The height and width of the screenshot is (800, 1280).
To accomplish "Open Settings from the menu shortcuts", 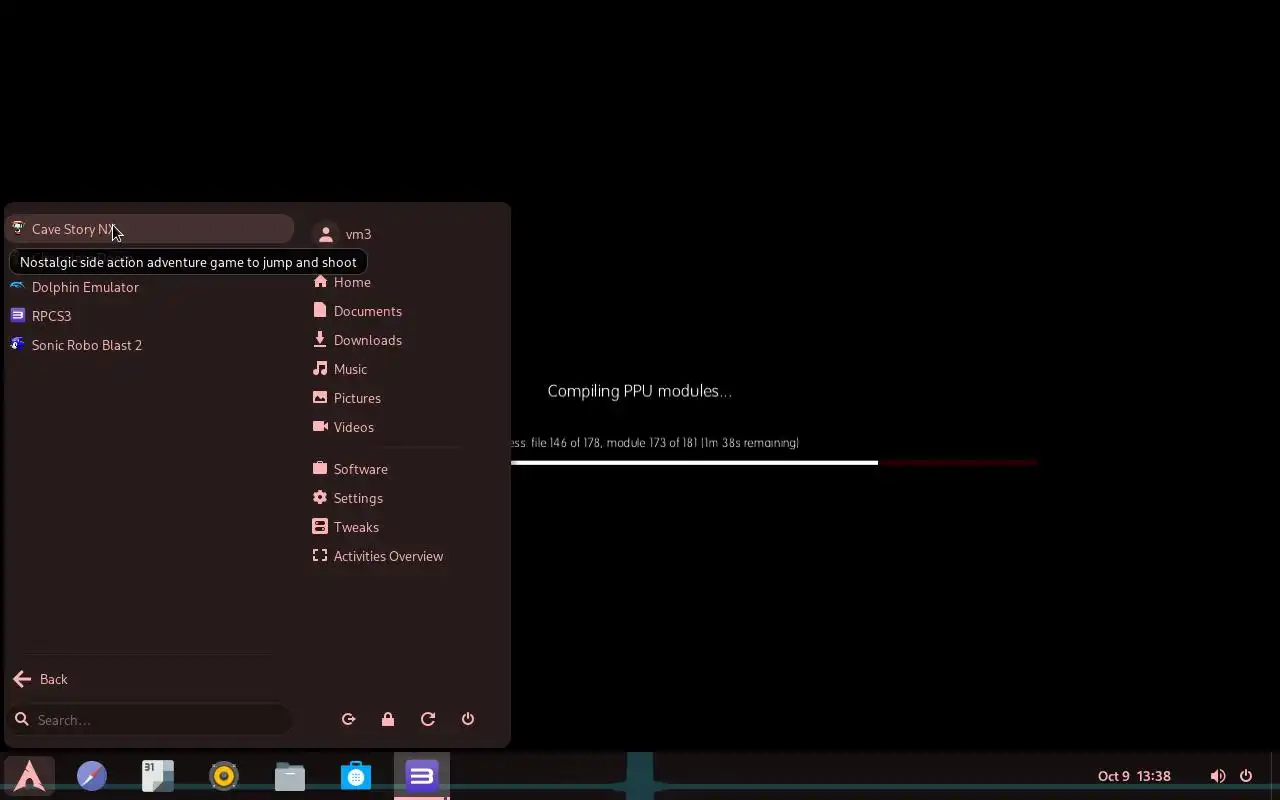I will tap(348, 498).
